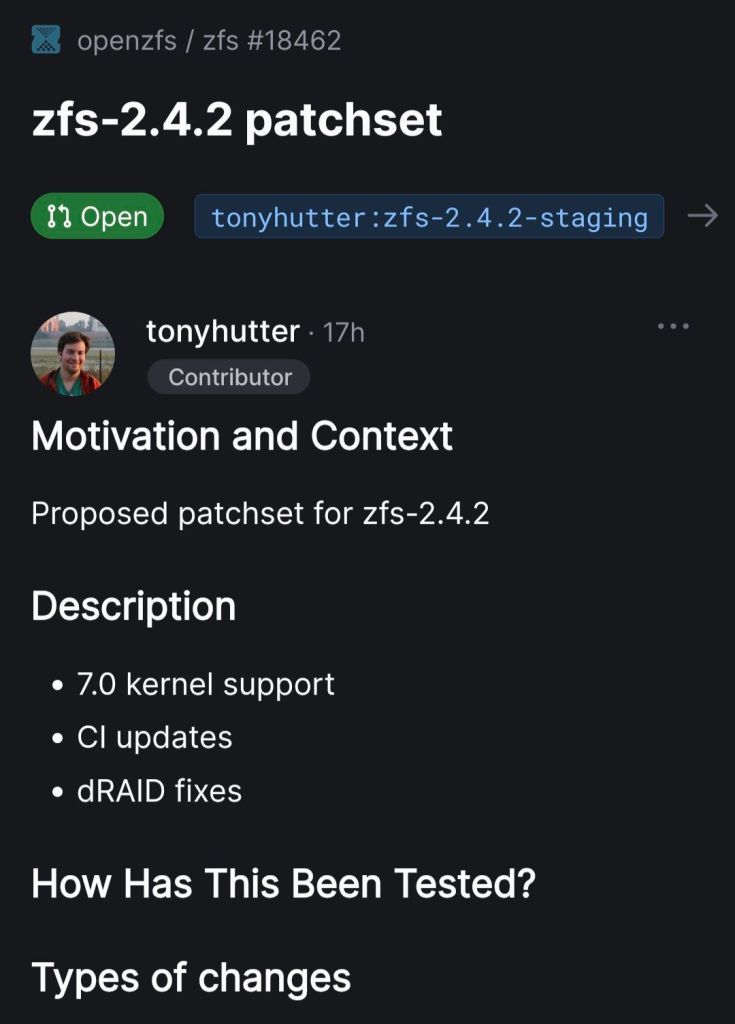
Task: Open the three-dot comment options menu
Action: (x=673, y=326)
